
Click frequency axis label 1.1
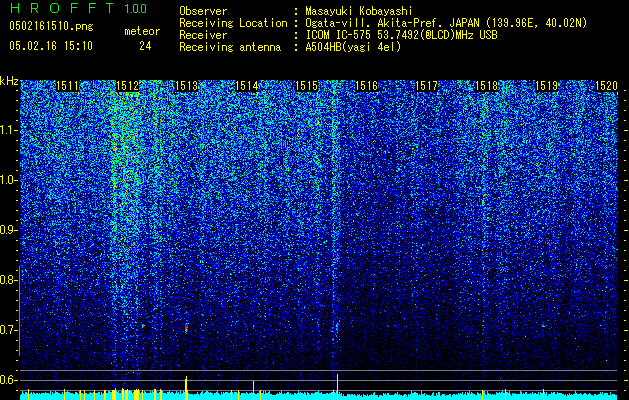pyautogui.click(x=7, y=131)
